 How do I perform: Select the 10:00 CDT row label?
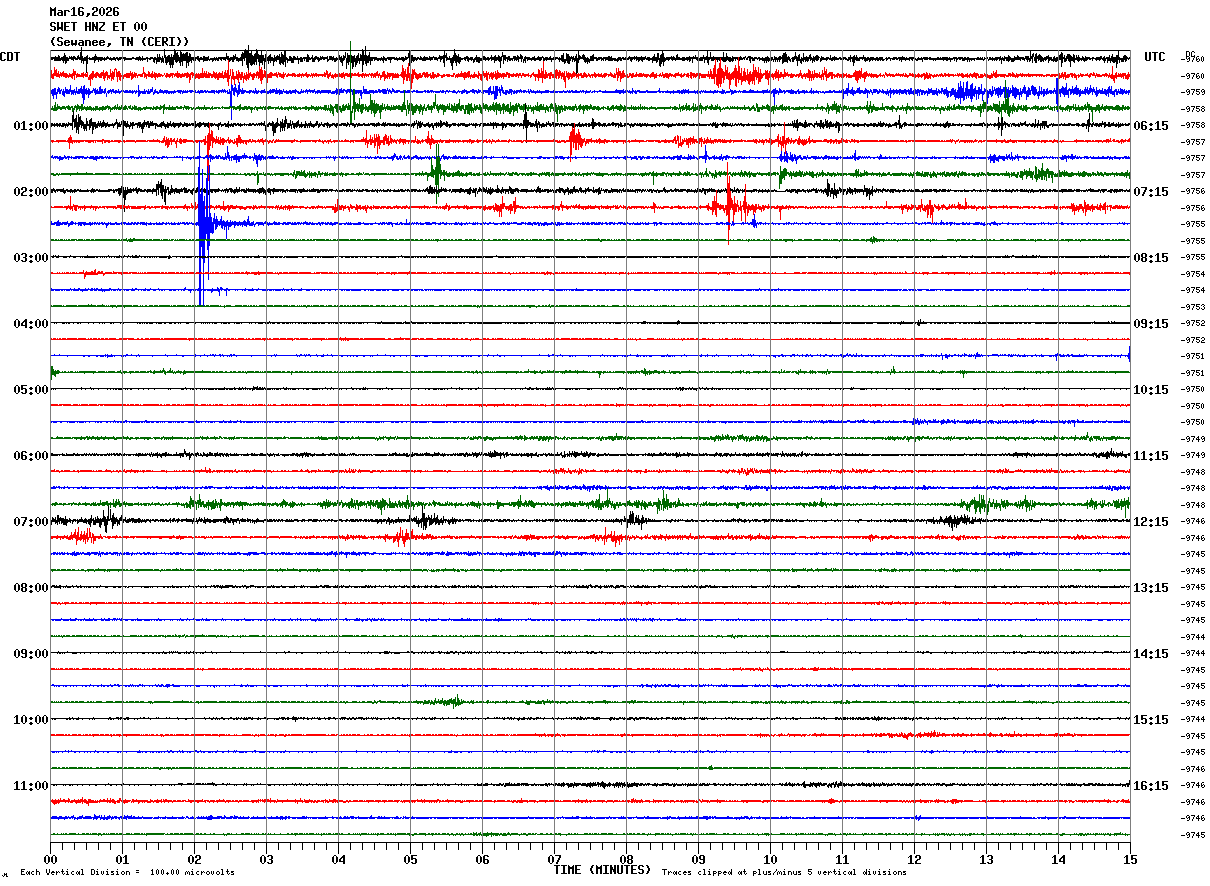[31, 720]
